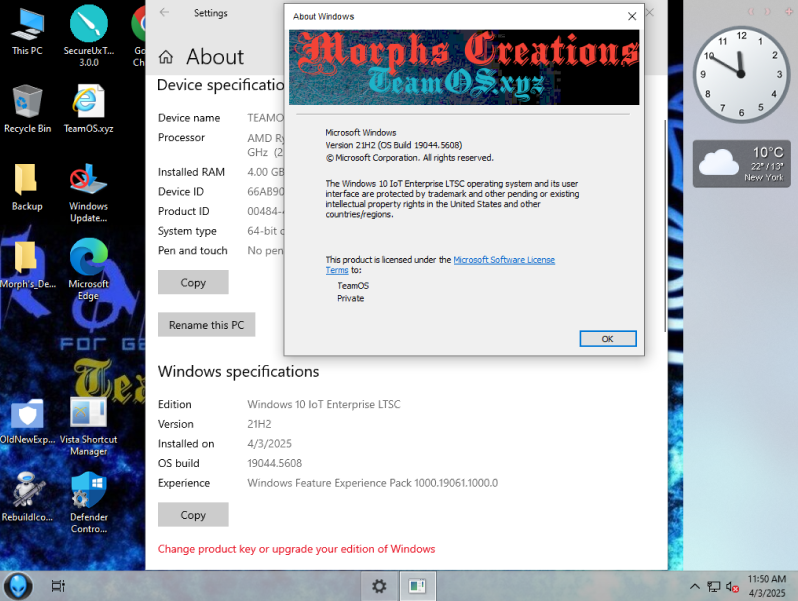This screenshot has width=798, height=601.
Task: Open Google Chrome desktop icon
Action: [138, 36]
